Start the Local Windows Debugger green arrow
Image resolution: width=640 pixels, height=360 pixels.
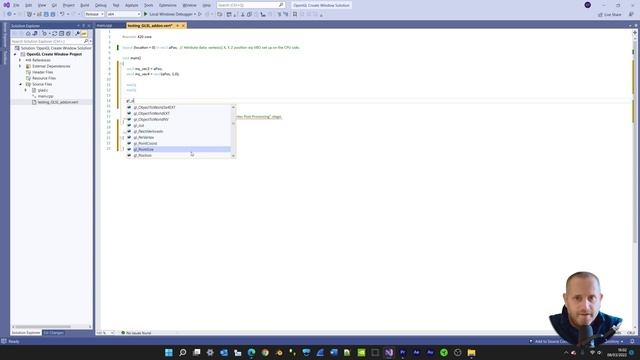[146, 14]
